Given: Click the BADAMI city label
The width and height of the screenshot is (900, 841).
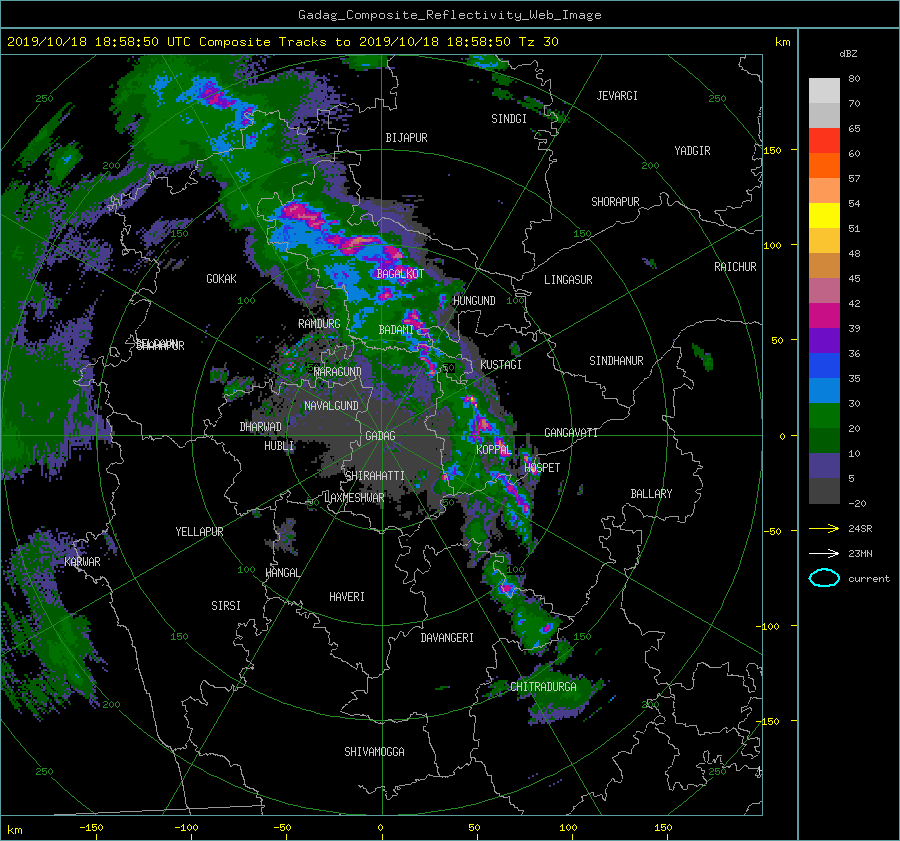Looking at the screenshot, I should click(396, 330).
